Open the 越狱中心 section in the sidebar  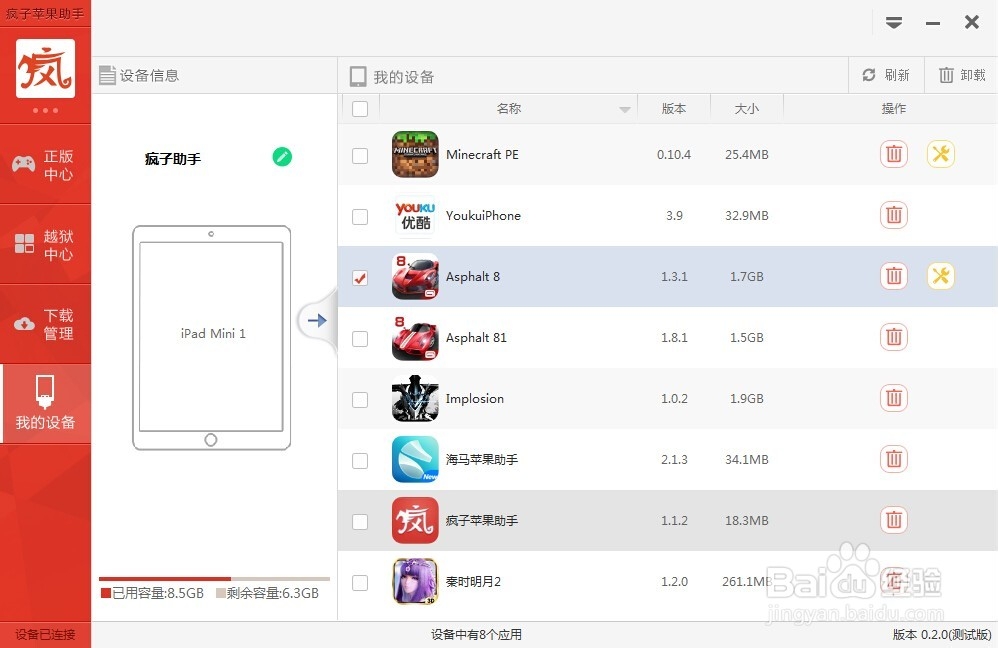[x=46, y=243]
